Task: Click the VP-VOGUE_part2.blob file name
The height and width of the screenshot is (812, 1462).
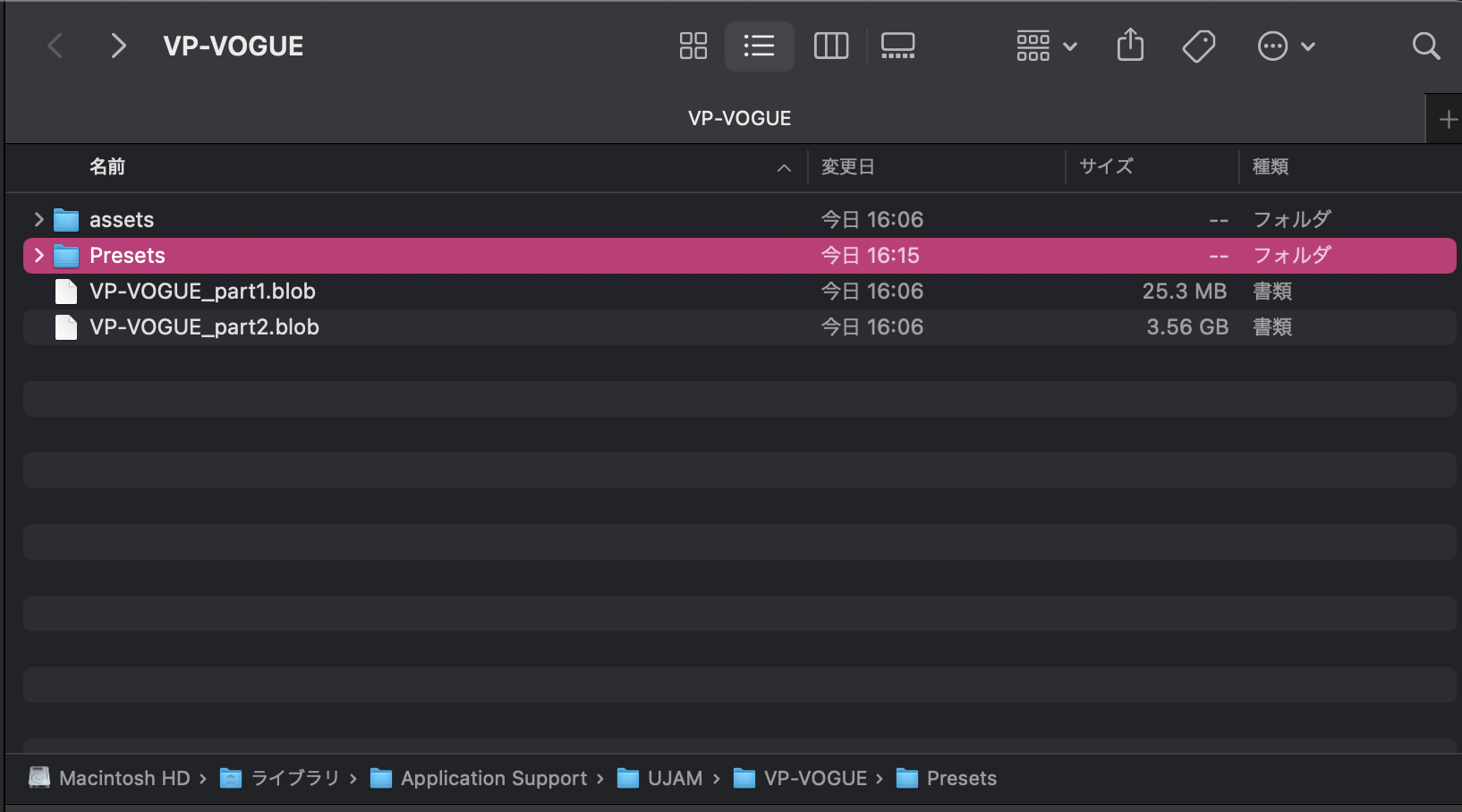Action: click(x=204, y=326)
